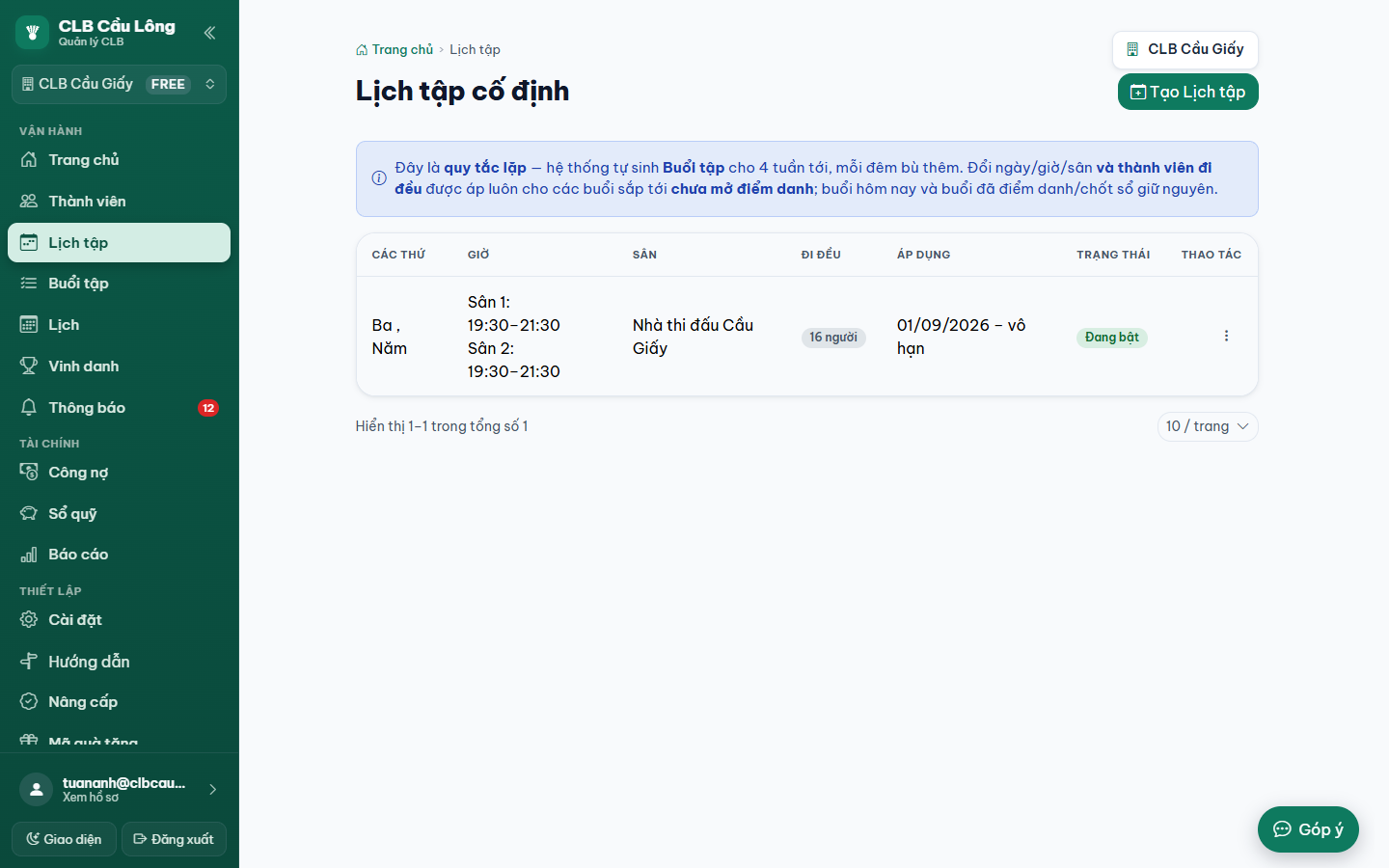Click Tạo Lịch tập button
Image resolution: width=1389 pixels, height=868 pixels.
1188,92
